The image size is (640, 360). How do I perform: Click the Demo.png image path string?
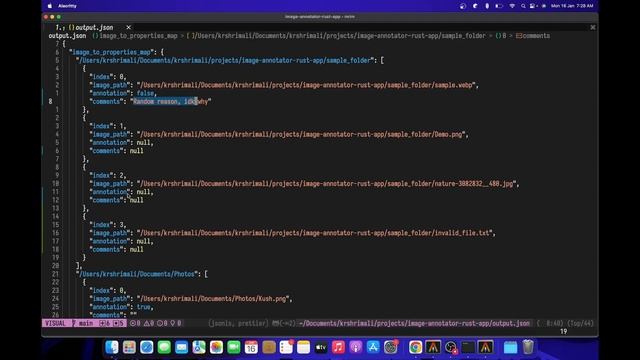point(301,134)
